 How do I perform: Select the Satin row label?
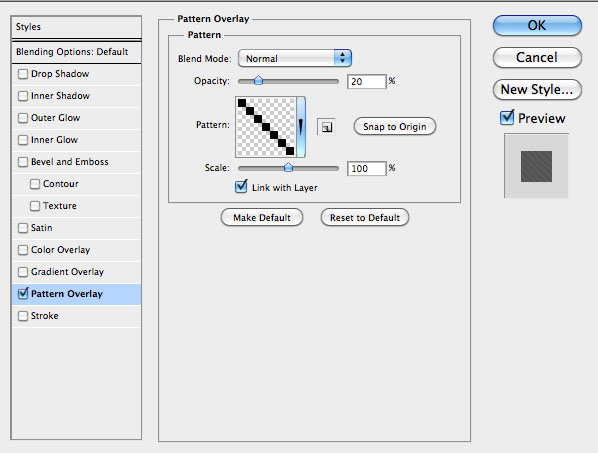[42, 228]
